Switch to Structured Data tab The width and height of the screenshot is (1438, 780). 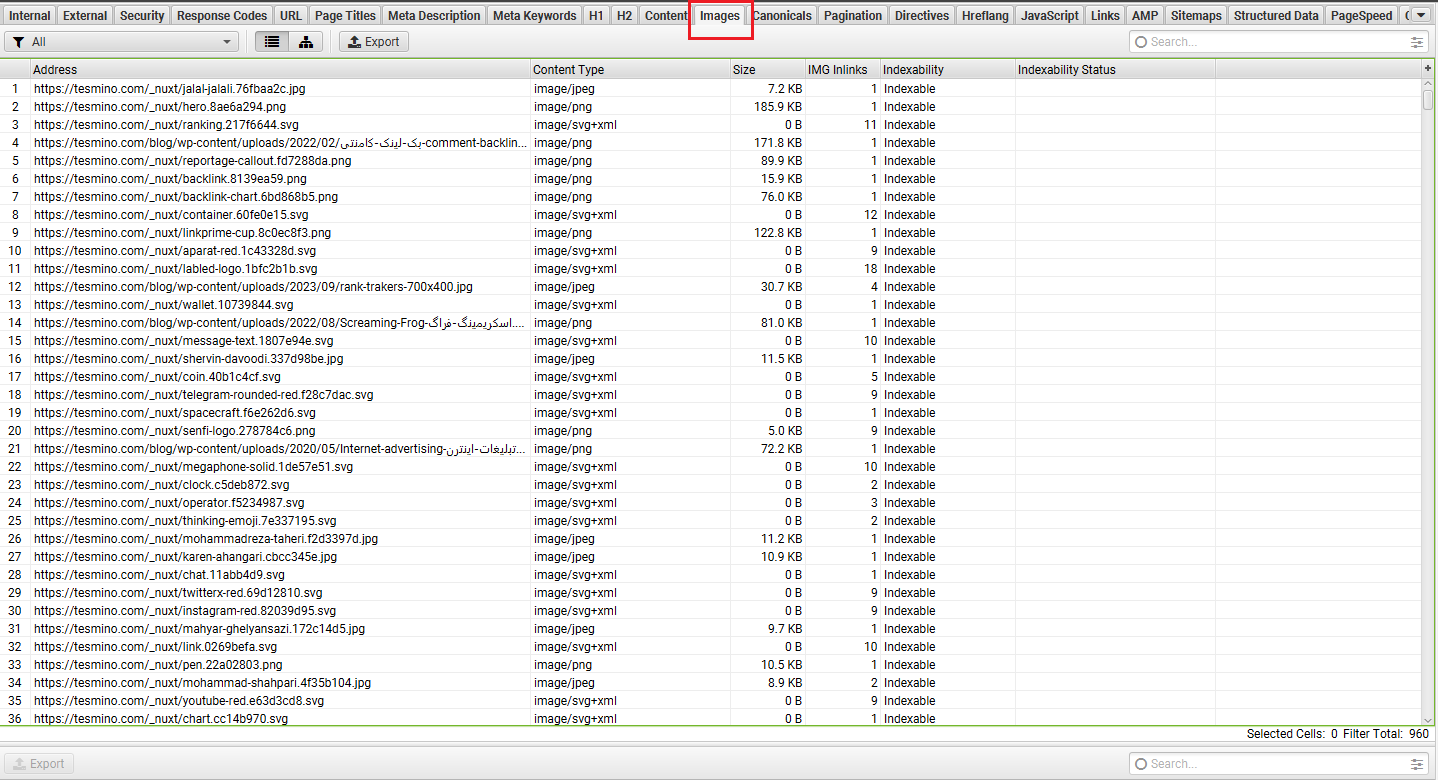1276,15
